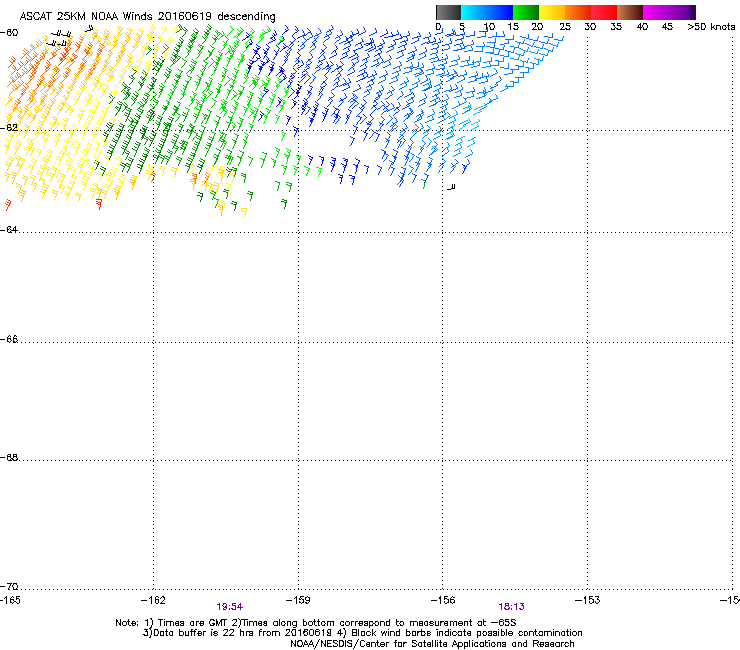Click the blue 10-15 knots legend swatch

click(500, 12)
